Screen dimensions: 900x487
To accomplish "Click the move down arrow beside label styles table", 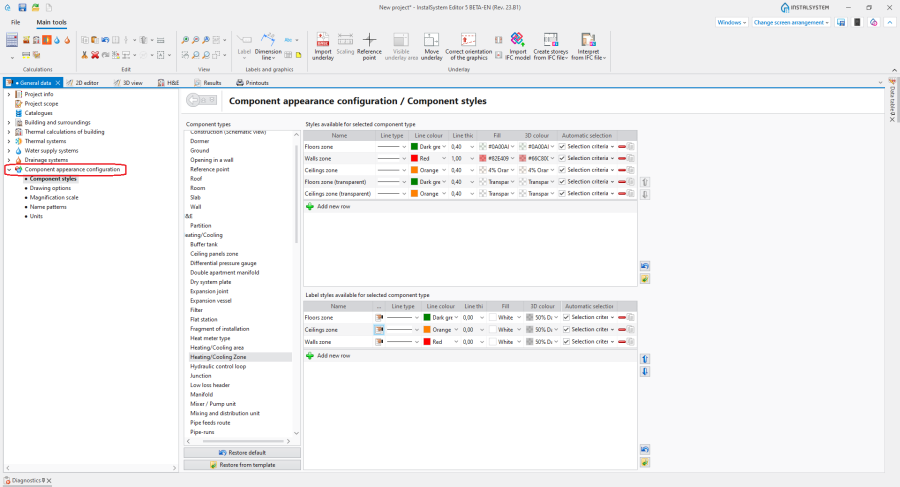I will 645,372.
